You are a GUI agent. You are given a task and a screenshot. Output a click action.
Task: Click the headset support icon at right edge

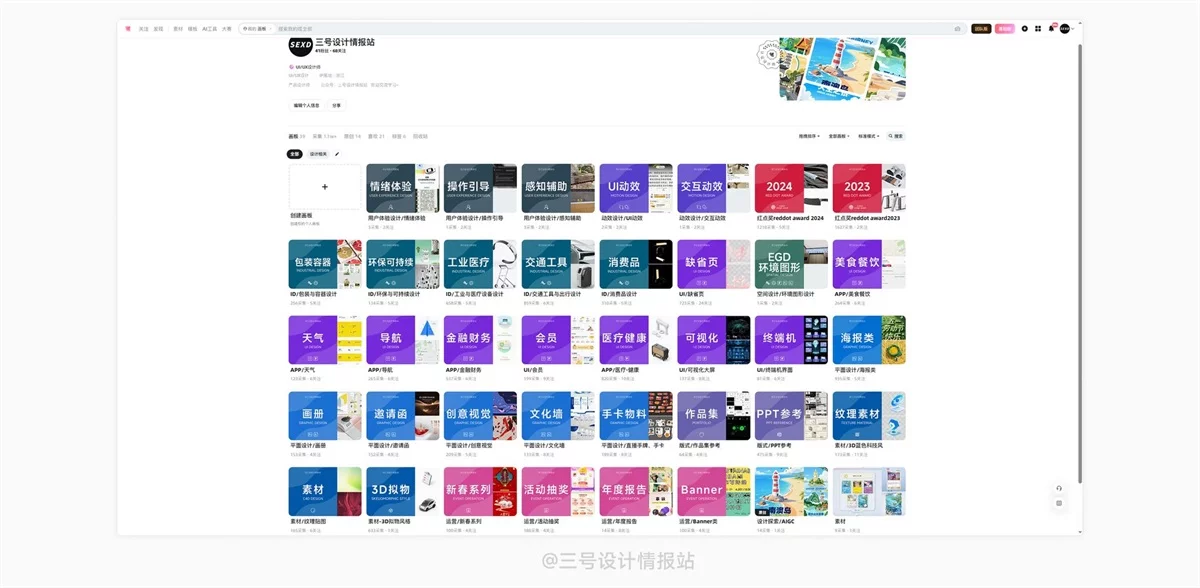pos(1059,488)
